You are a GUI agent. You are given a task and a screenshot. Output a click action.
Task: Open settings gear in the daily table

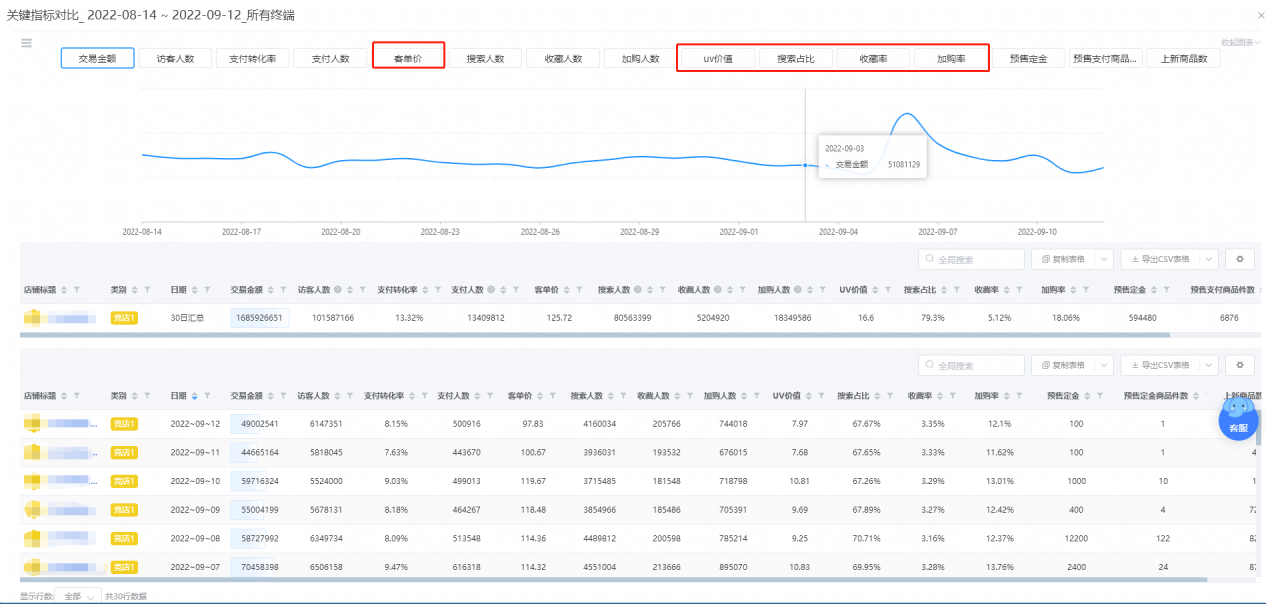pyautogui.click(x=1240, y=365)
